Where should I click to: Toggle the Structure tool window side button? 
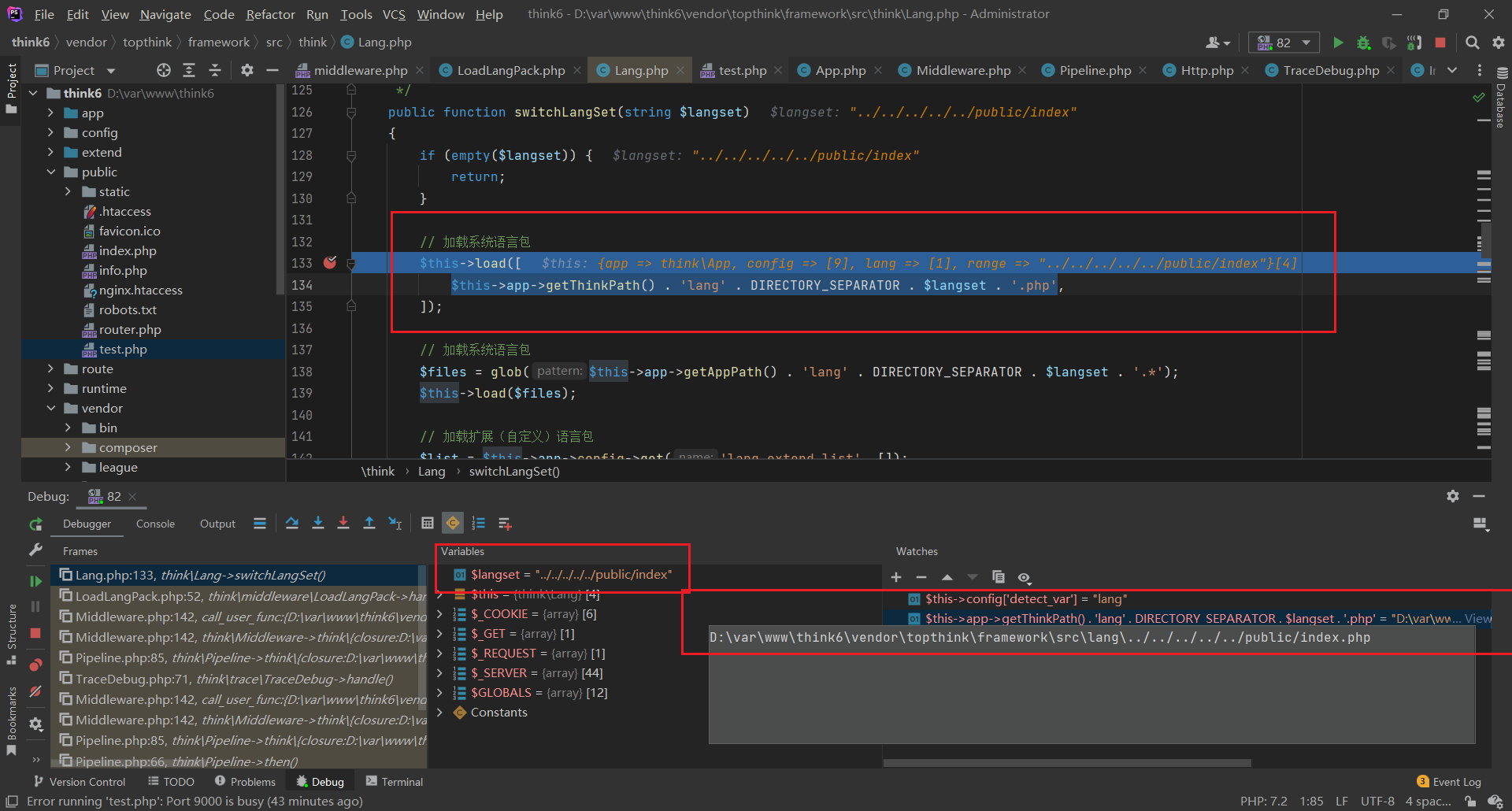pyautogui.click(x=11, y=634)
